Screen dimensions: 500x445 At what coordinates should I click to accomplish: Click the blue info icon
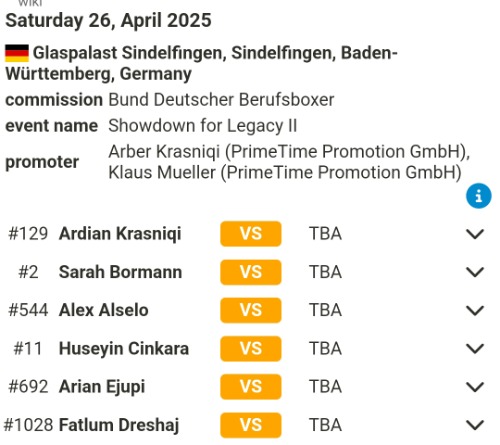[x=478, y=196]
